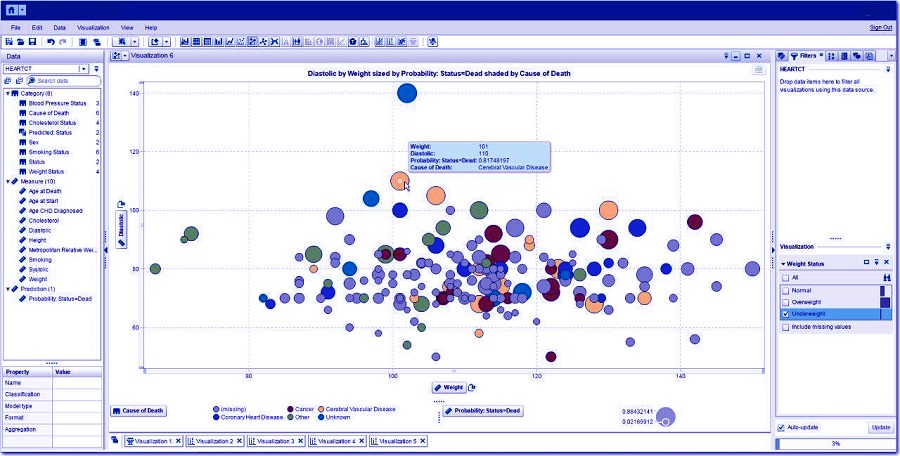Screen dimensions: 900x456
Task: Open the HEARTCT data source dropdown
Action: click(x=84, y=68)
